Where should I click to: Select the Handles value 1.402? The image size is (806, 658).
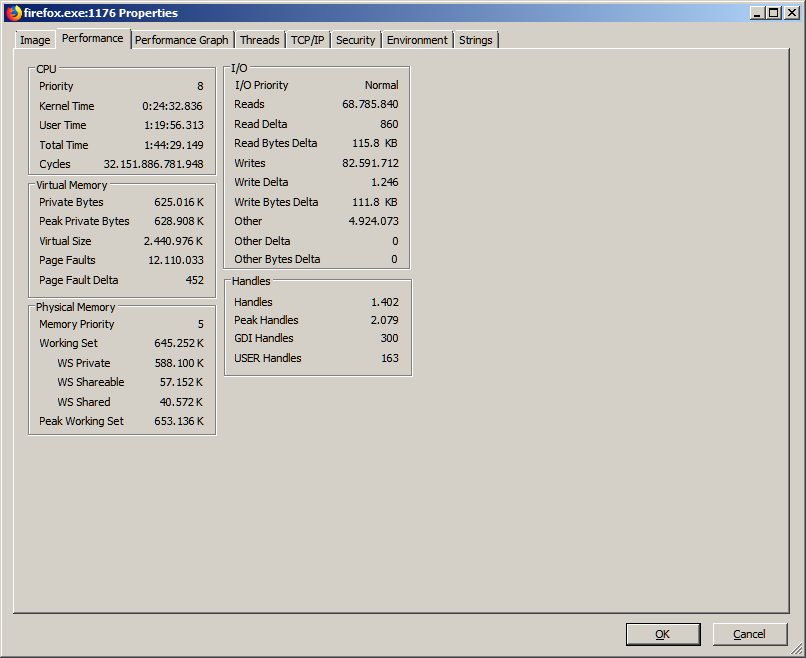[x=384, y=302]
